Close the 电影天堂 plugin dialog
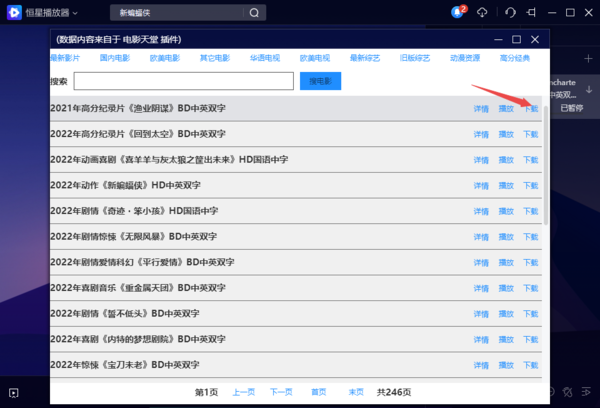The image size is (600, 408). coord(535,39)
